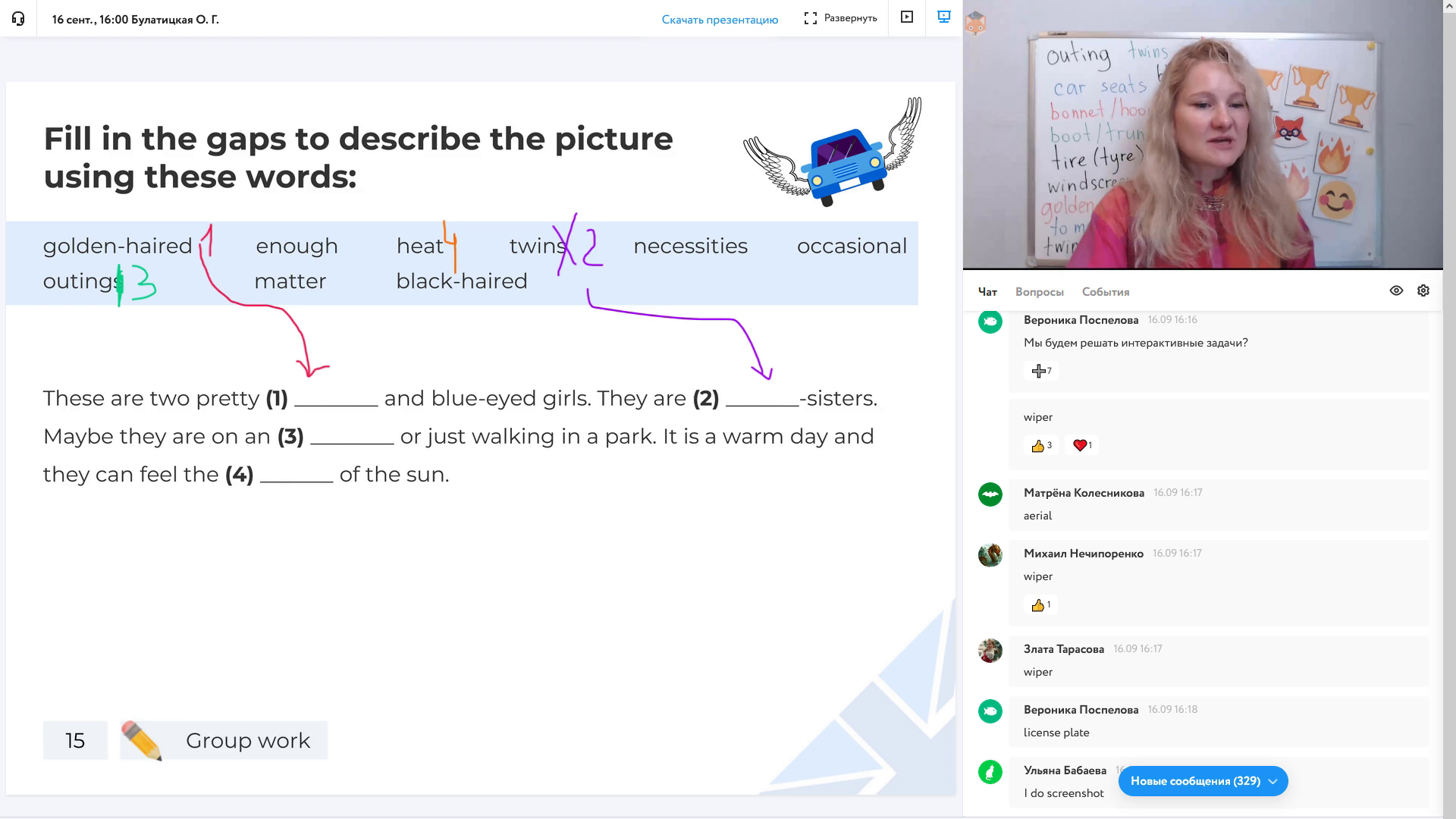
Task: Click plus reaction with count 7
Action: click(x=1040, y=371)
